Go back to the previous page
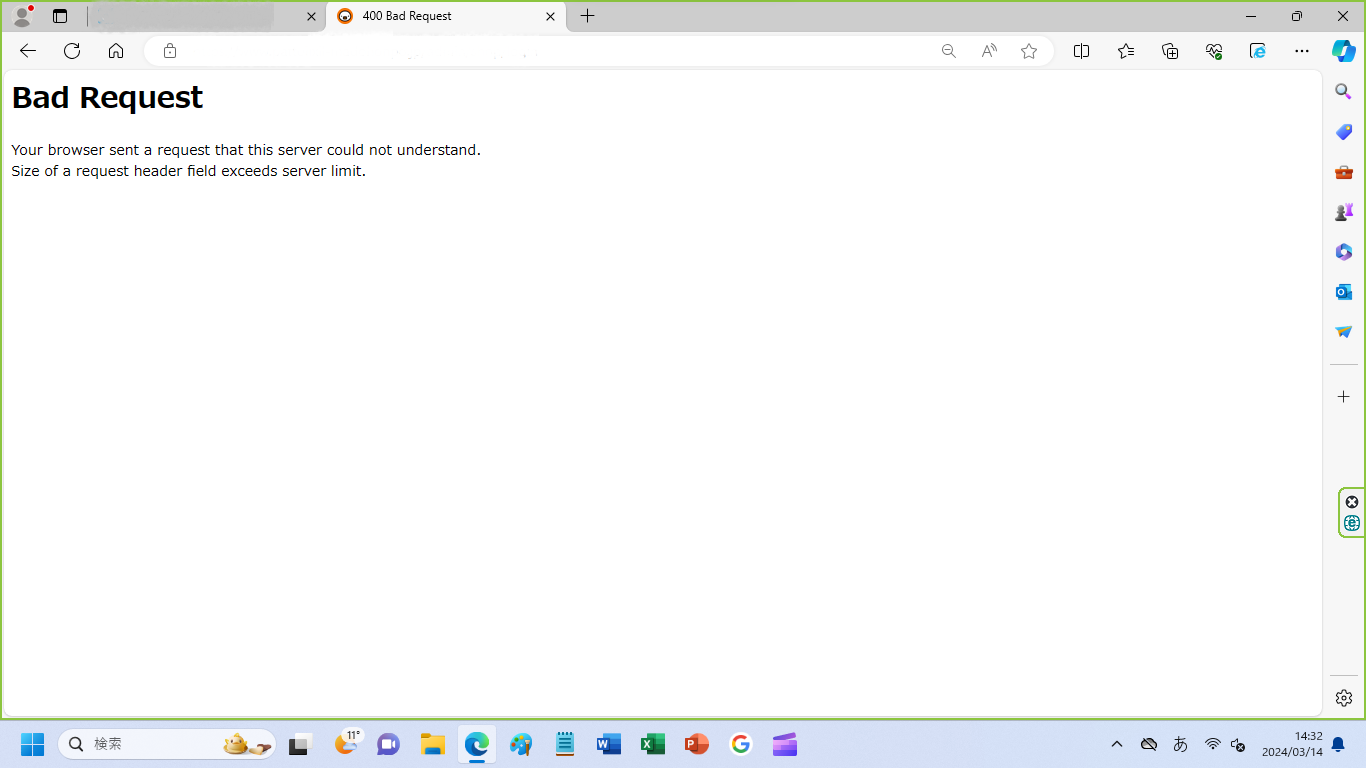1366x768 pixels. click(28, 51)
